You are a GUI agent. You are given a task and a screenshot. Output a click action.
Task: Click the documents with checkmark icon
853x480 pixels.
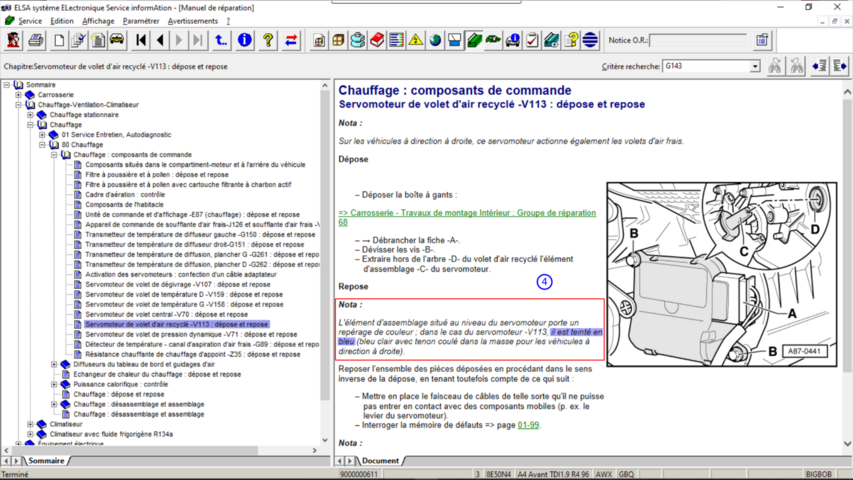click(78, 40)
